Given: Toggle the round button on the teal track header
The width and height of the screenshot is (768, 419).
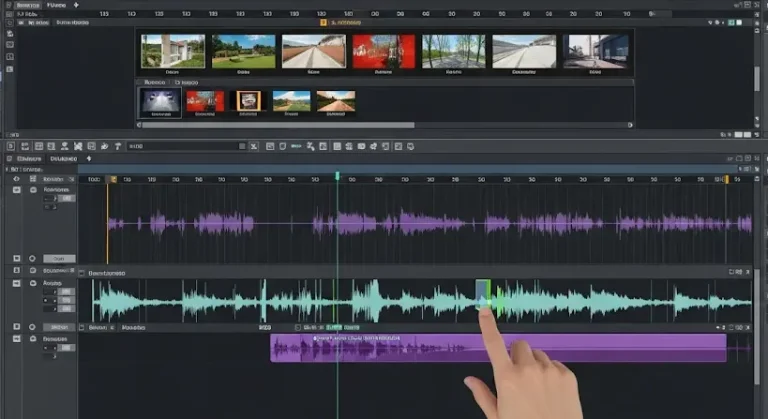Looking at the screenshot, I should point(33,283).
